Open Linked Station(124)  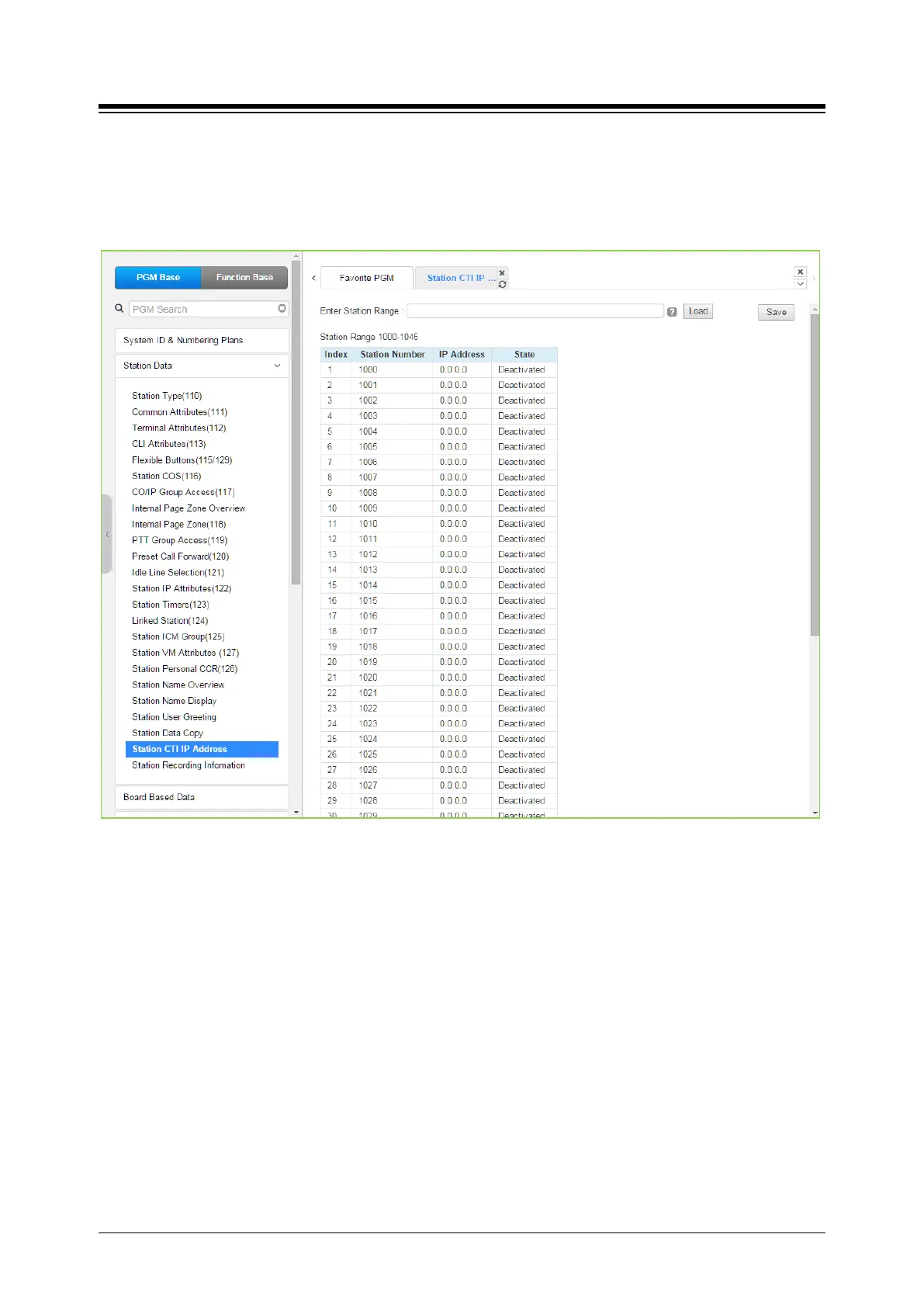pyautogui.click(x=170, y=620)
